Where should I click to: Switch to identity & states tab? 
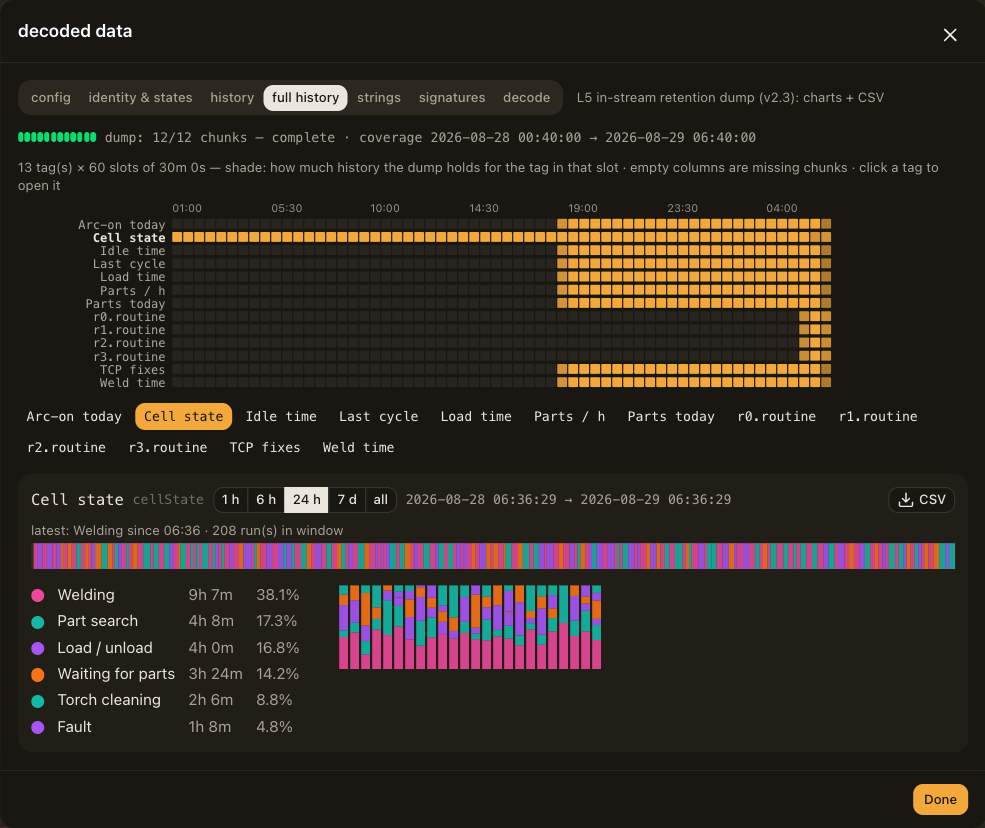(x=140, y=97)
